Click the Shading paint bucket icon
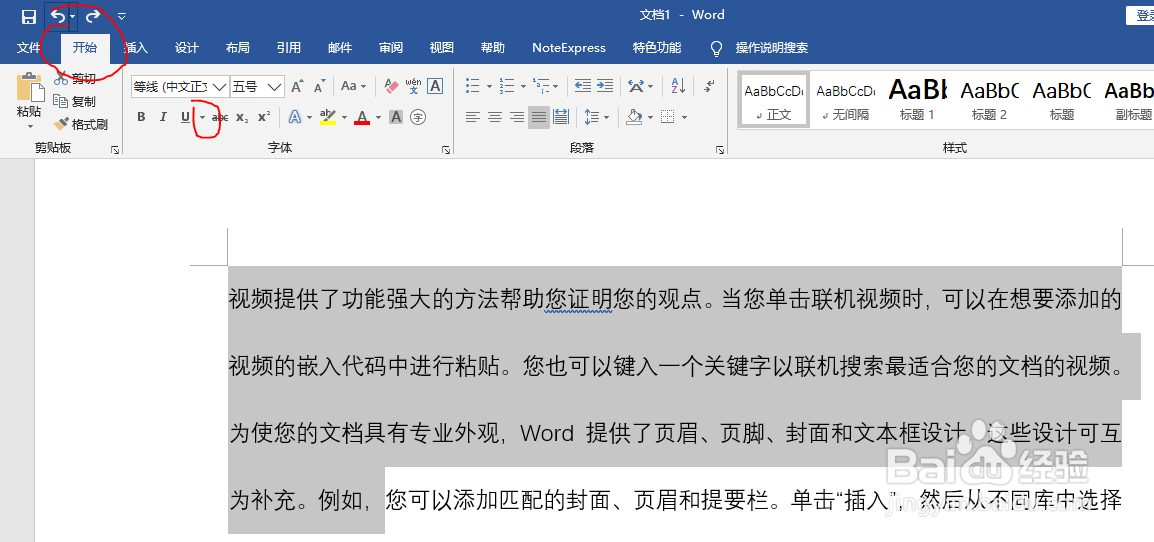This screenshot has height=542, width=1154. click(634, 117)
